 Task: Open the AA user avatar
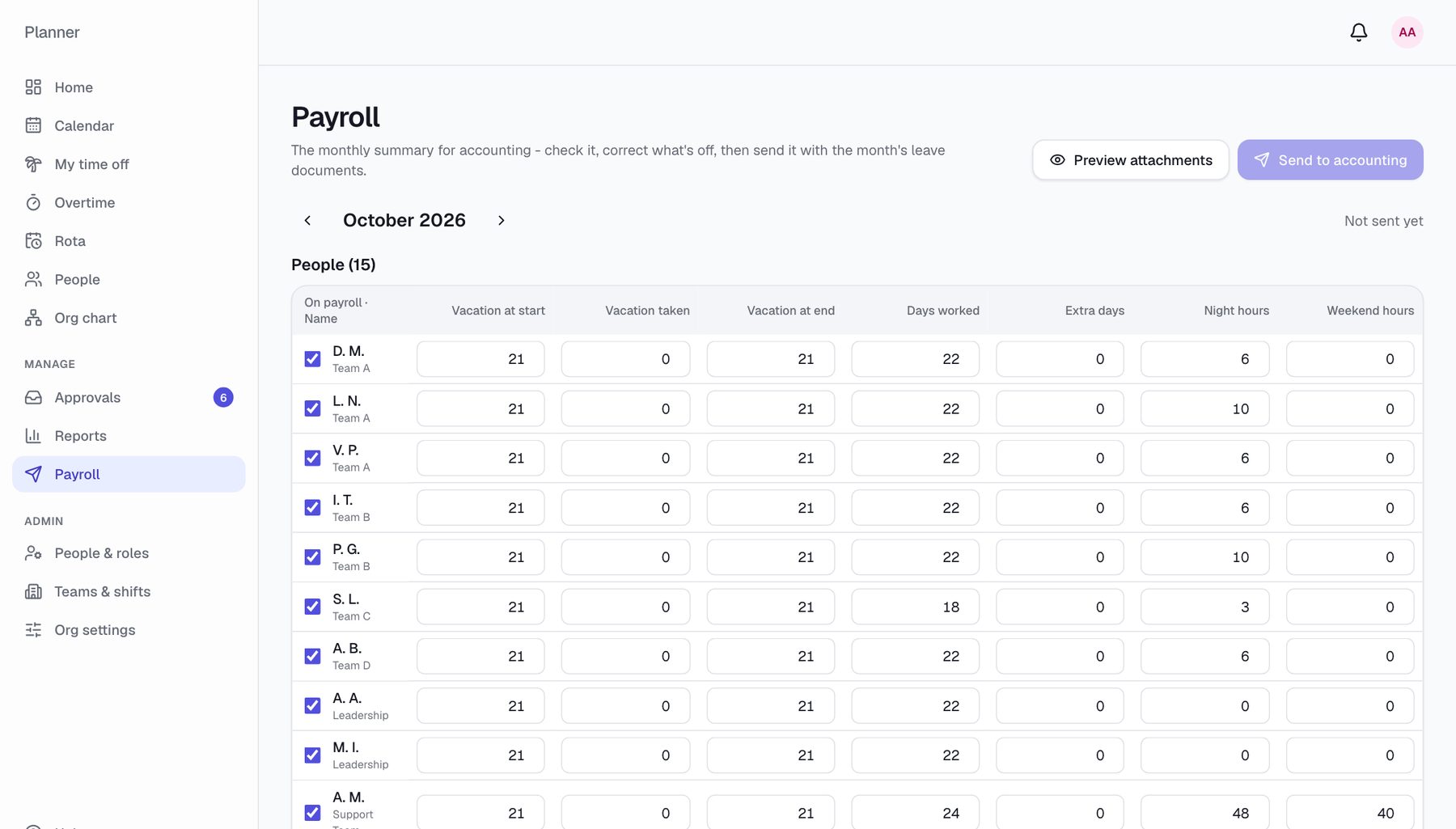(1407, 32)
